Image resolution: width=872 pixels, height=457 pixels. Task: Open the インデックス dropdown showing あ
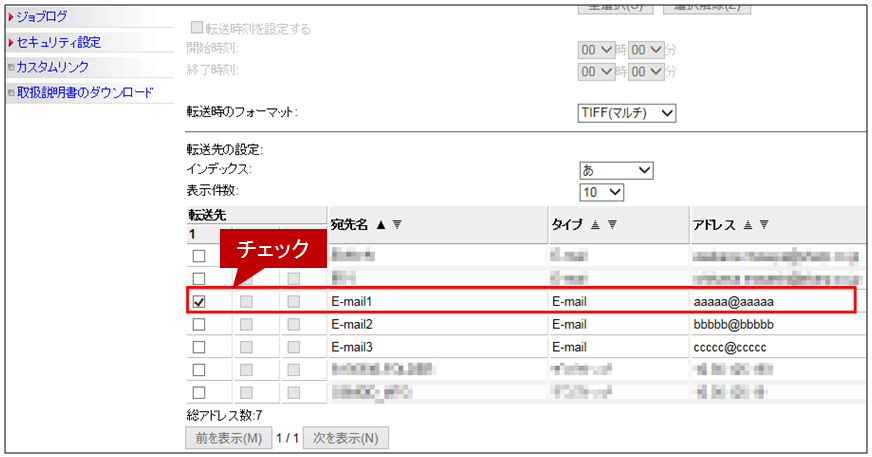[616, 170]
